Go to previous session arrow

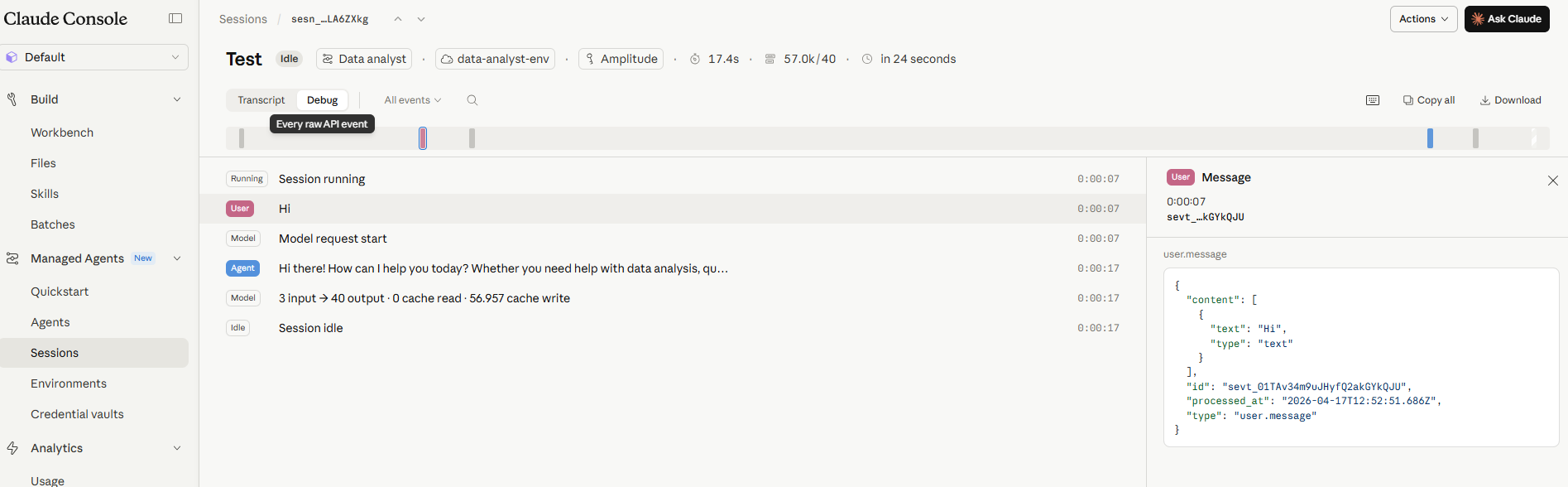[398, 19]
